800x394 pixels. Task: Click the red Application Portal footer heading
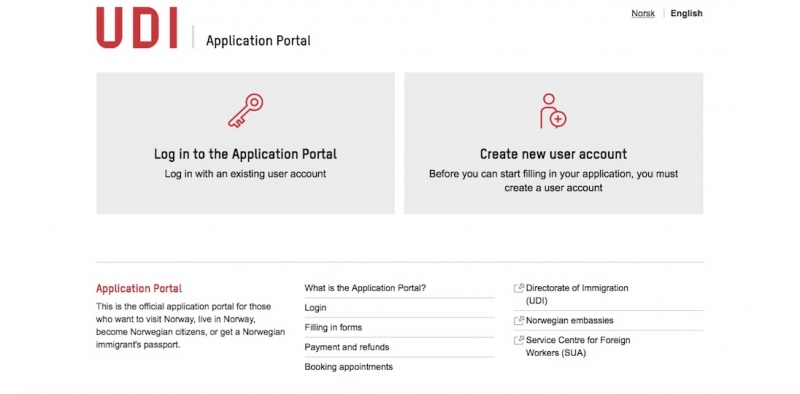click(x=139, y=289)
